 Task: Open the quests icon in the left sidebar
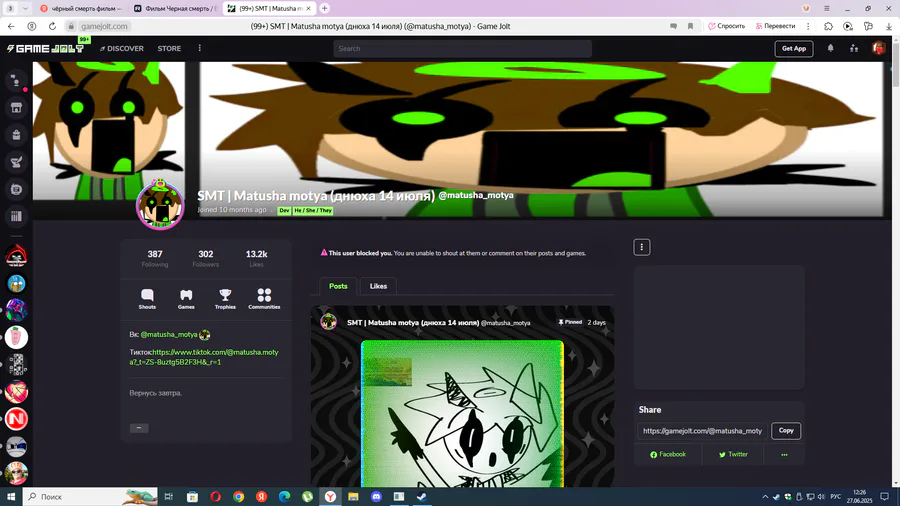pyautogui.click(x=16, y=162)
